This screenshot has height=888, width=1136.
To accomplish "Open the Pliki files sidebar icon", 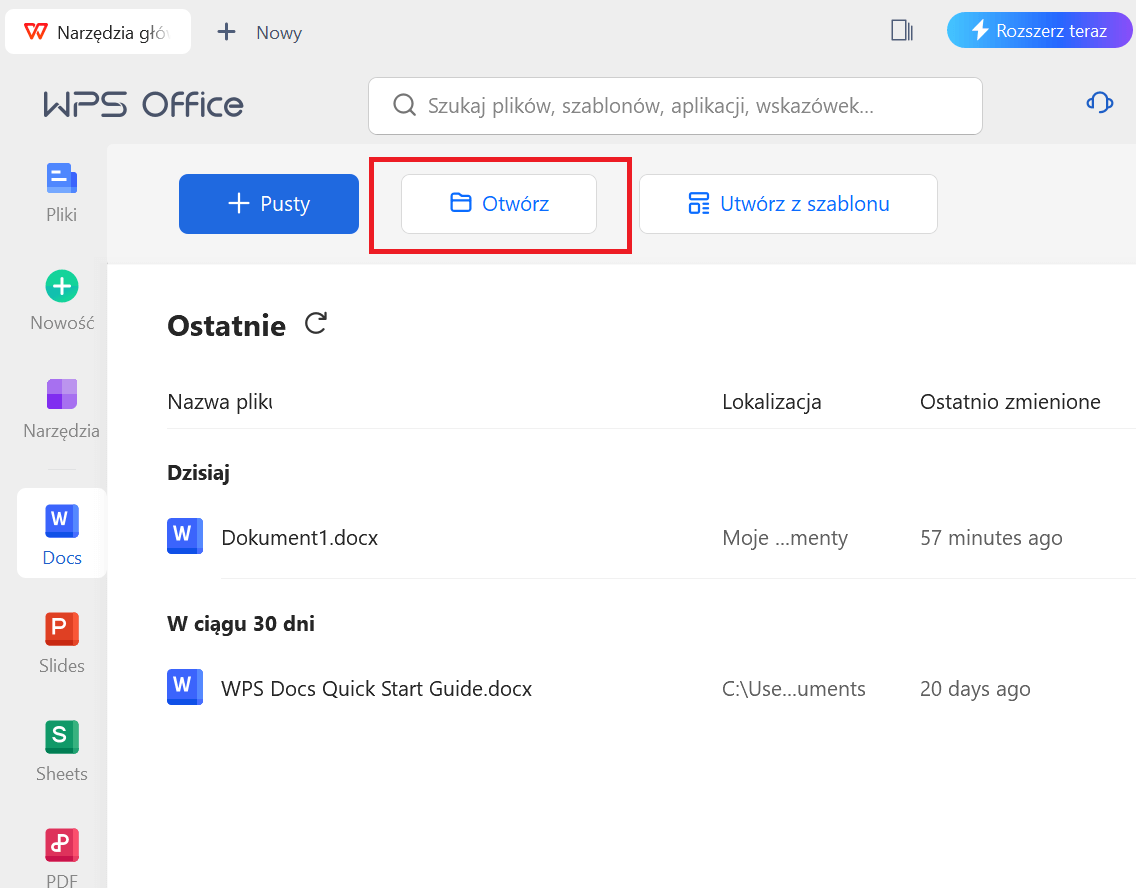I will [62, 178].
